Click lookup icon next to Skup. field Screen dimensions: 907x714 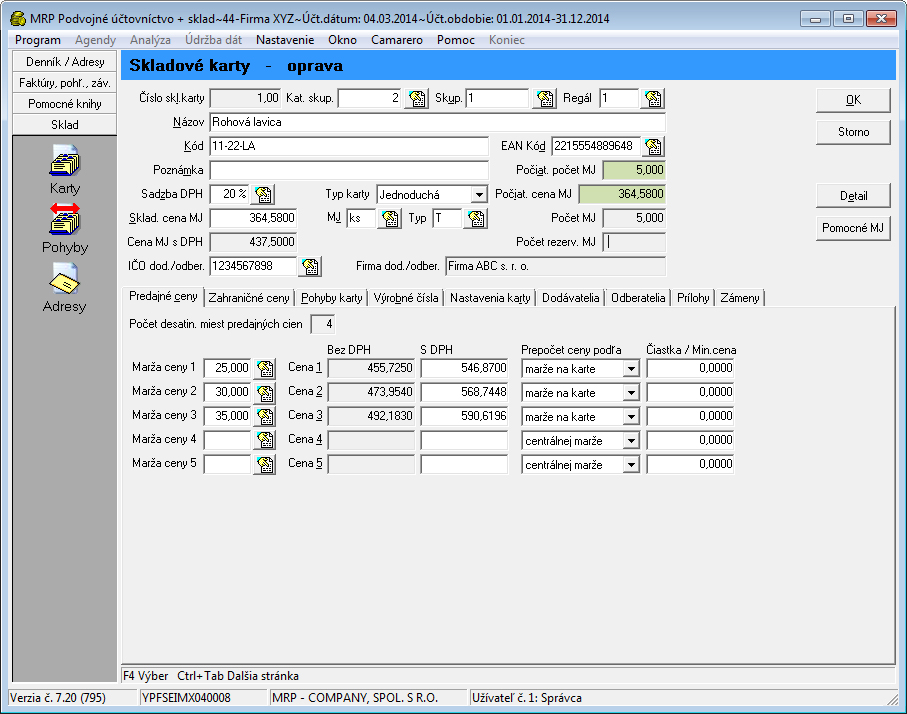(x=545, y=98)
